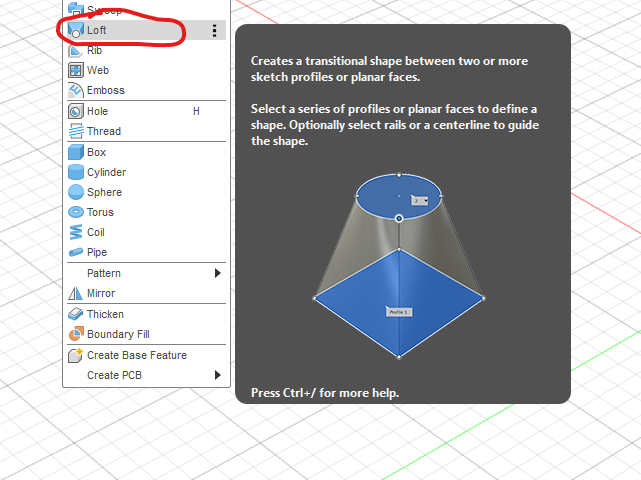Click the Create Base Feature command
Viewport: 641px width, 480px height.
[x=136, y=355]
